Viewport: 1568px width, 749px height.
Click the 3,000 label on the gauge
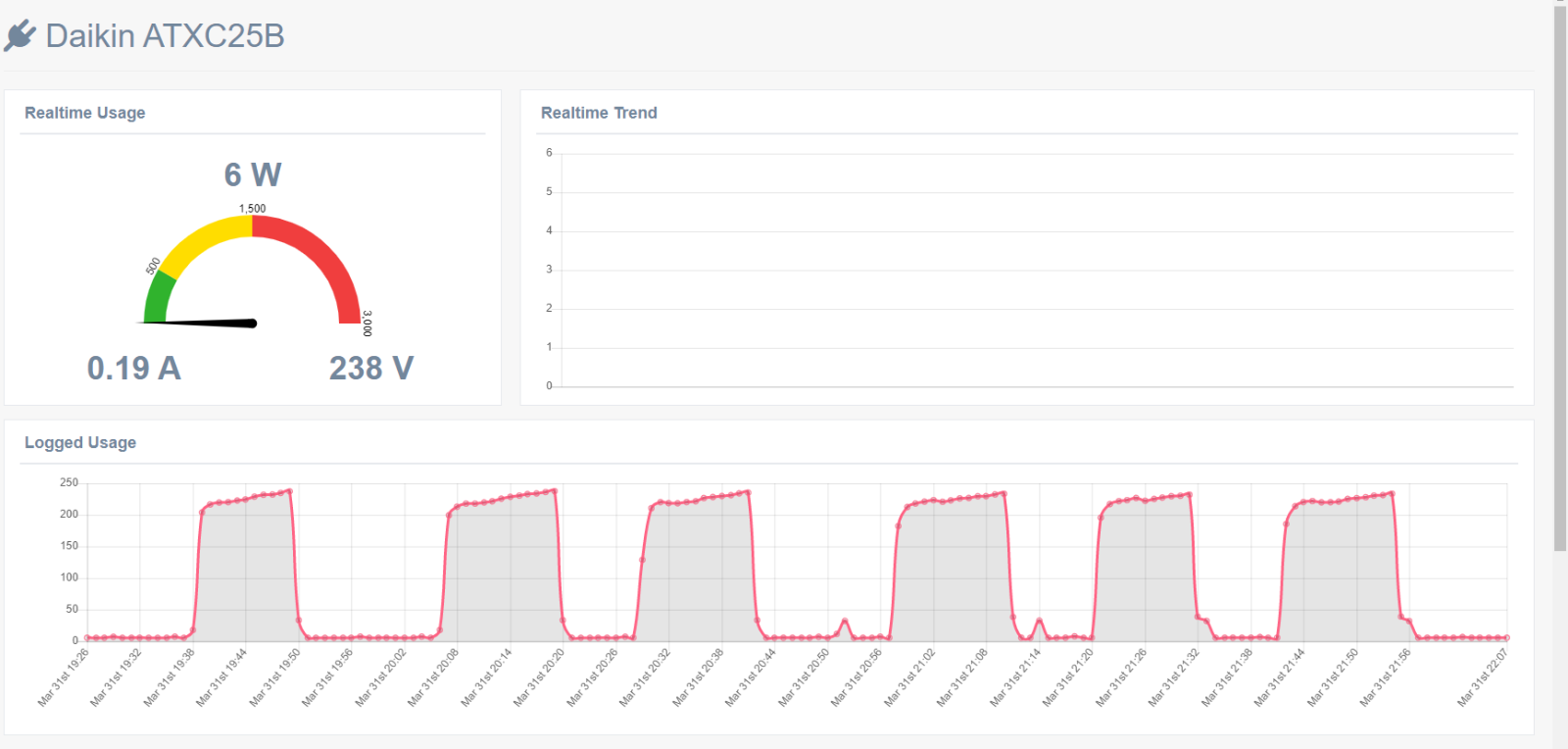[367, 324]
